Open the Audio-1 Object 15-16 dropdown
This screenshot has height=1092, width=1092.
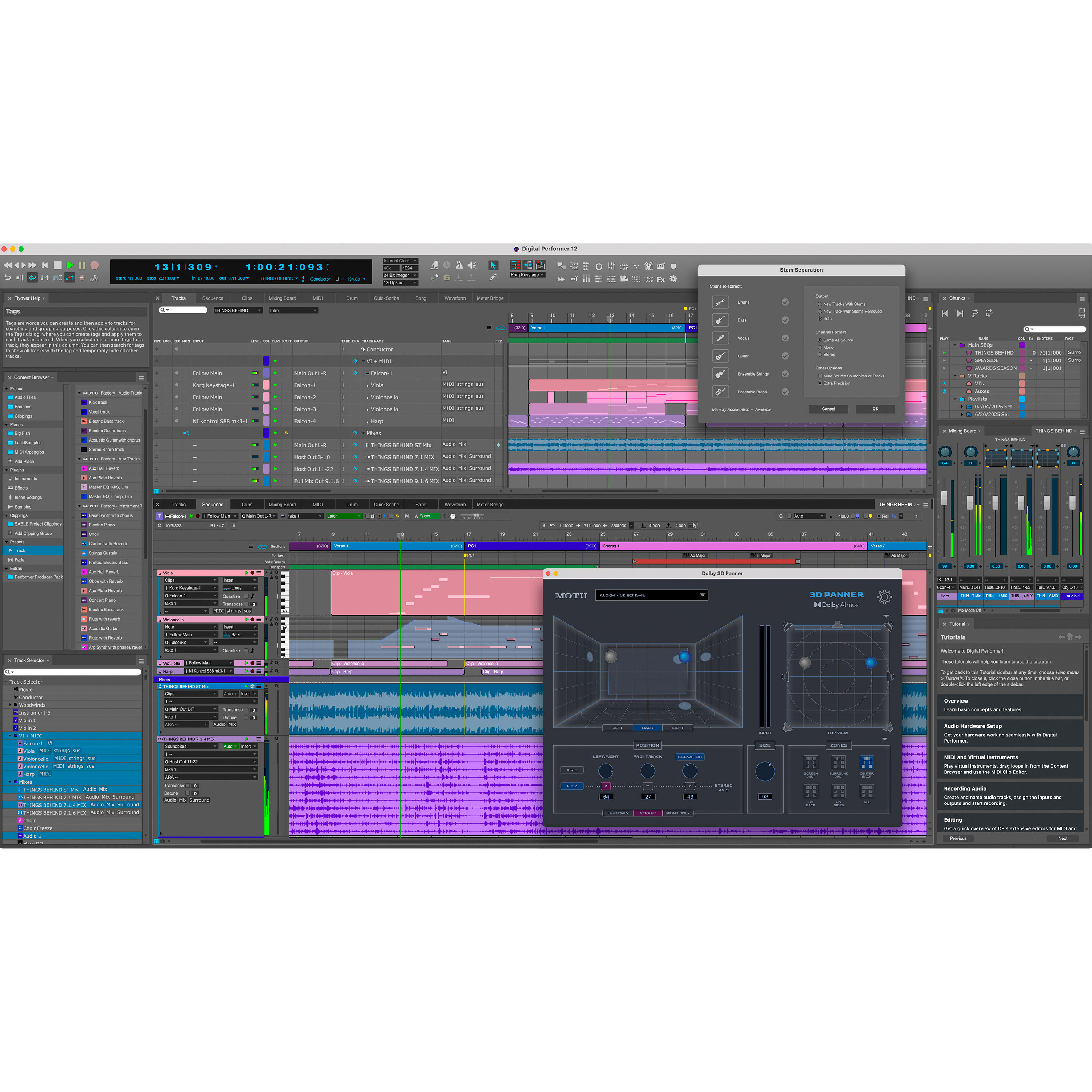coord(651,595)
